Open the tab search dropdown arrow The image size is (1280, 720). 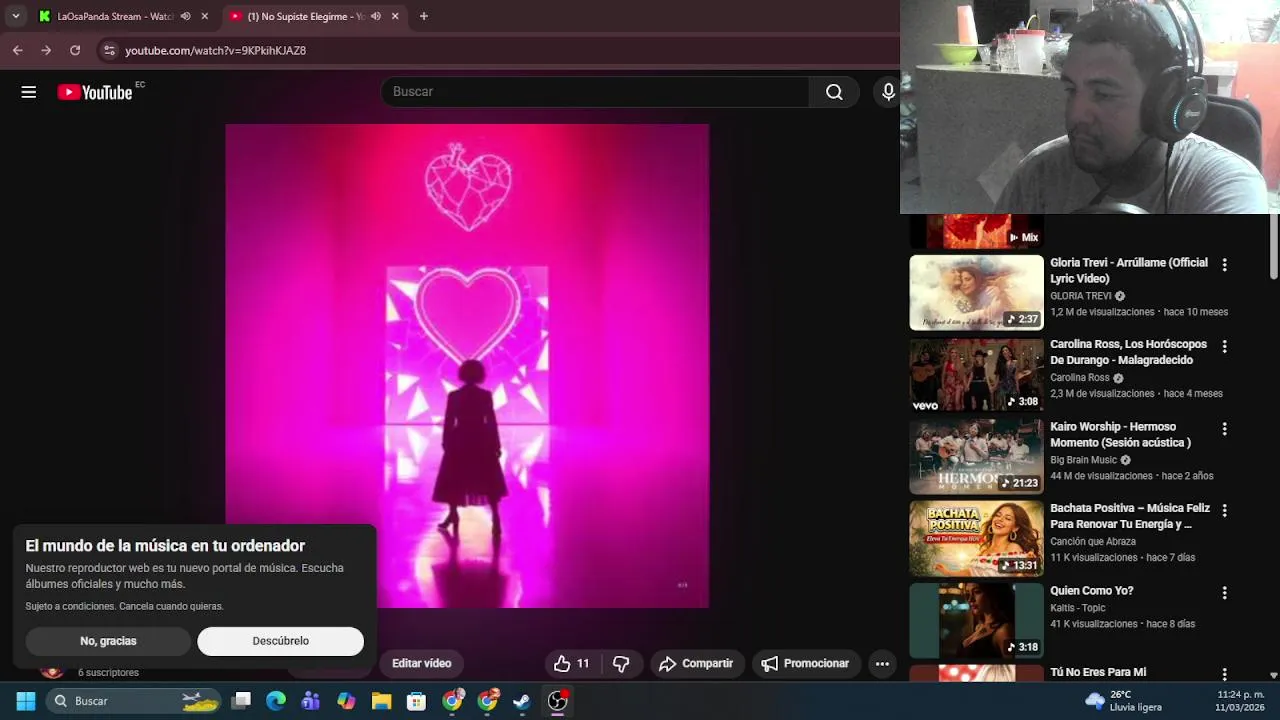[15, 16]
